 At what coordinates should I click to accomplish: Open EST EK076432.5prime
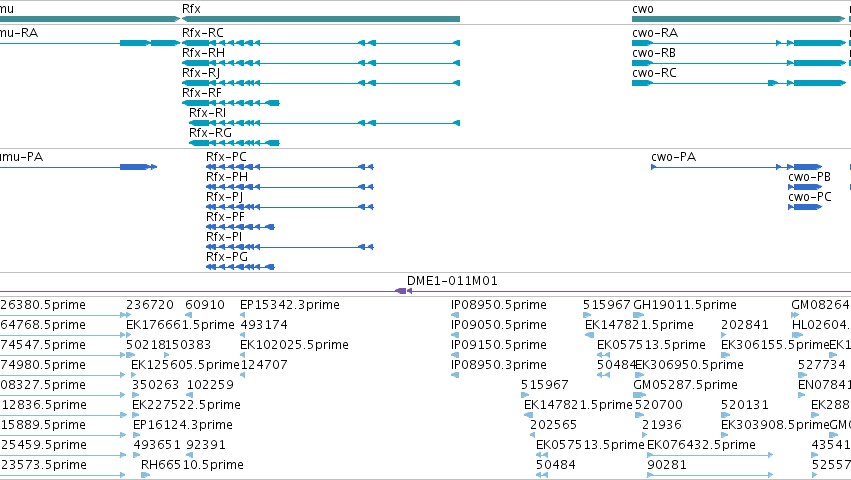pyautogui.click(x=701, y=445)
